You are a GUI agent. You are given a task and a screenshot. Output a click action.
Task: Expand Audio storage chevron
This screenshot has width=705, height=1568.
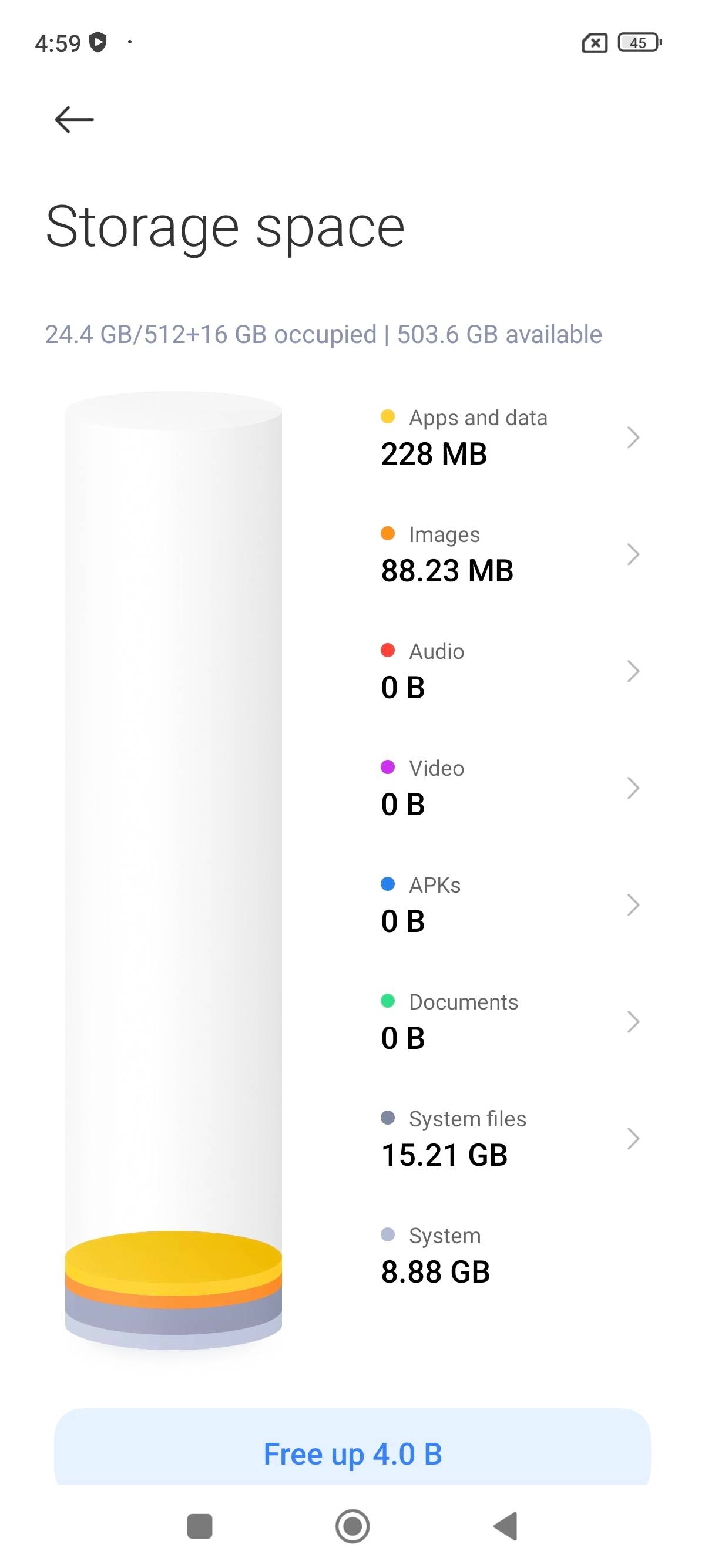pyautogui.click(x=633, y=671)
